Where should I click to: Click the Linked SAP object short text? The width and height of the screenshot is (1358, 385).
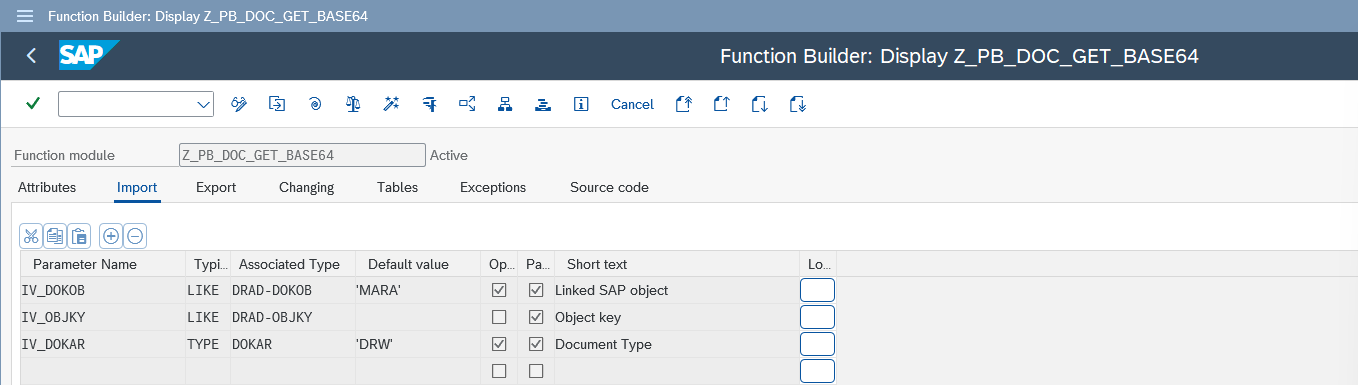click(611, 290)
